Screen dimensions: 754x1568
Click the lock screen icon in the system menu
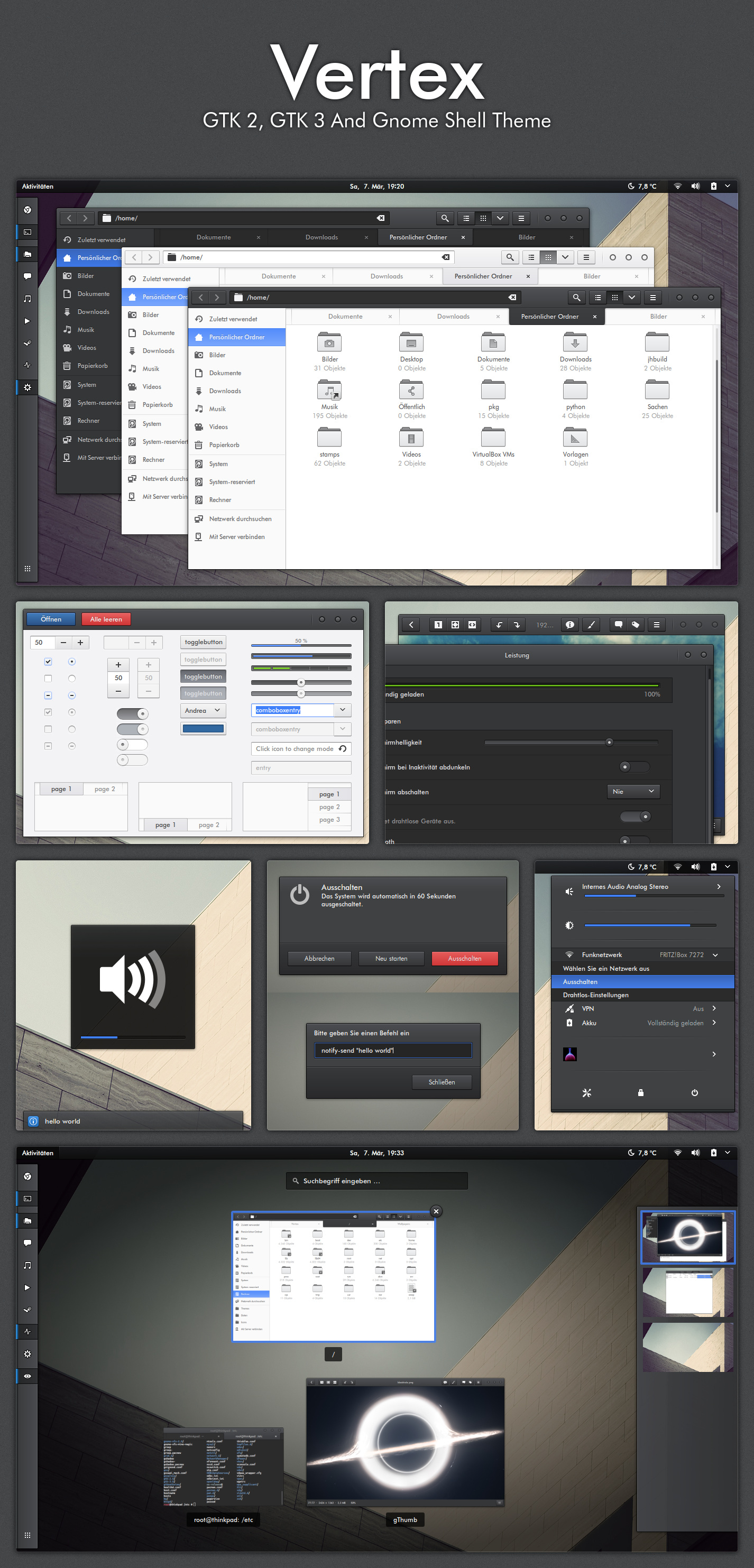[640, 1092]
